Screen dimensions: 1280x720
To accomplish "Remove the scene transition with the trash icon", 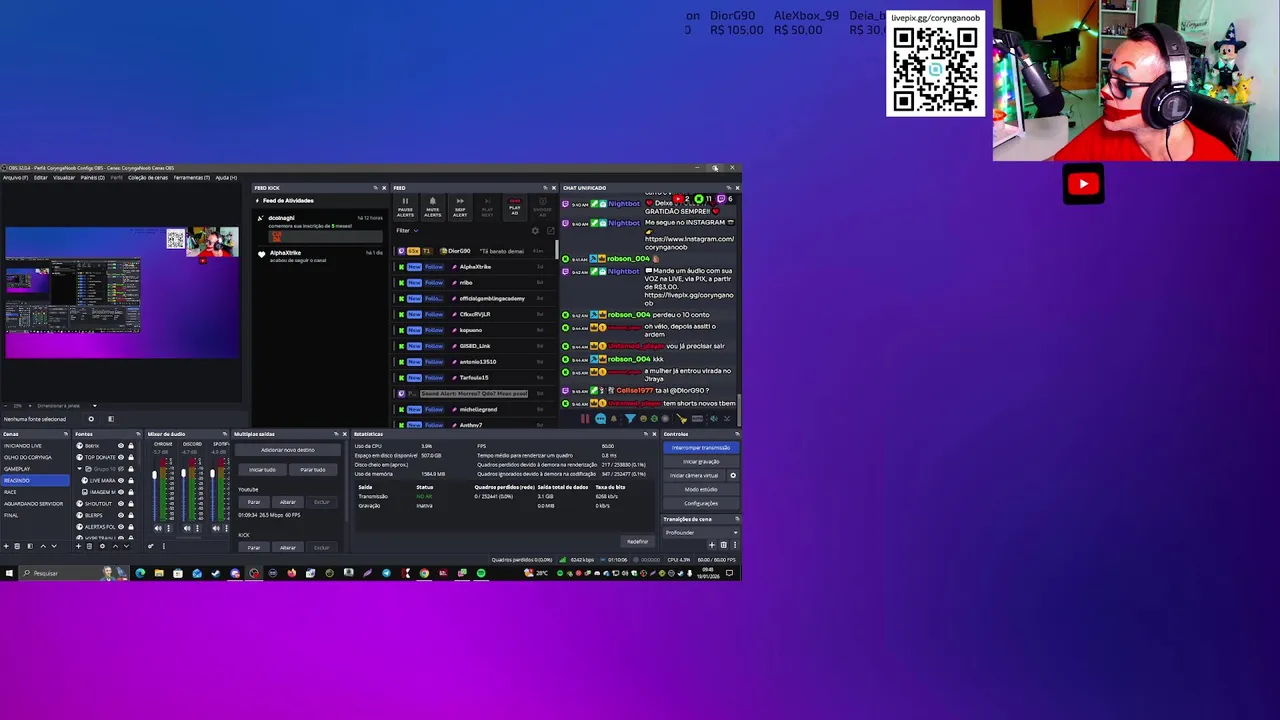I will click(x=724, y=545).
